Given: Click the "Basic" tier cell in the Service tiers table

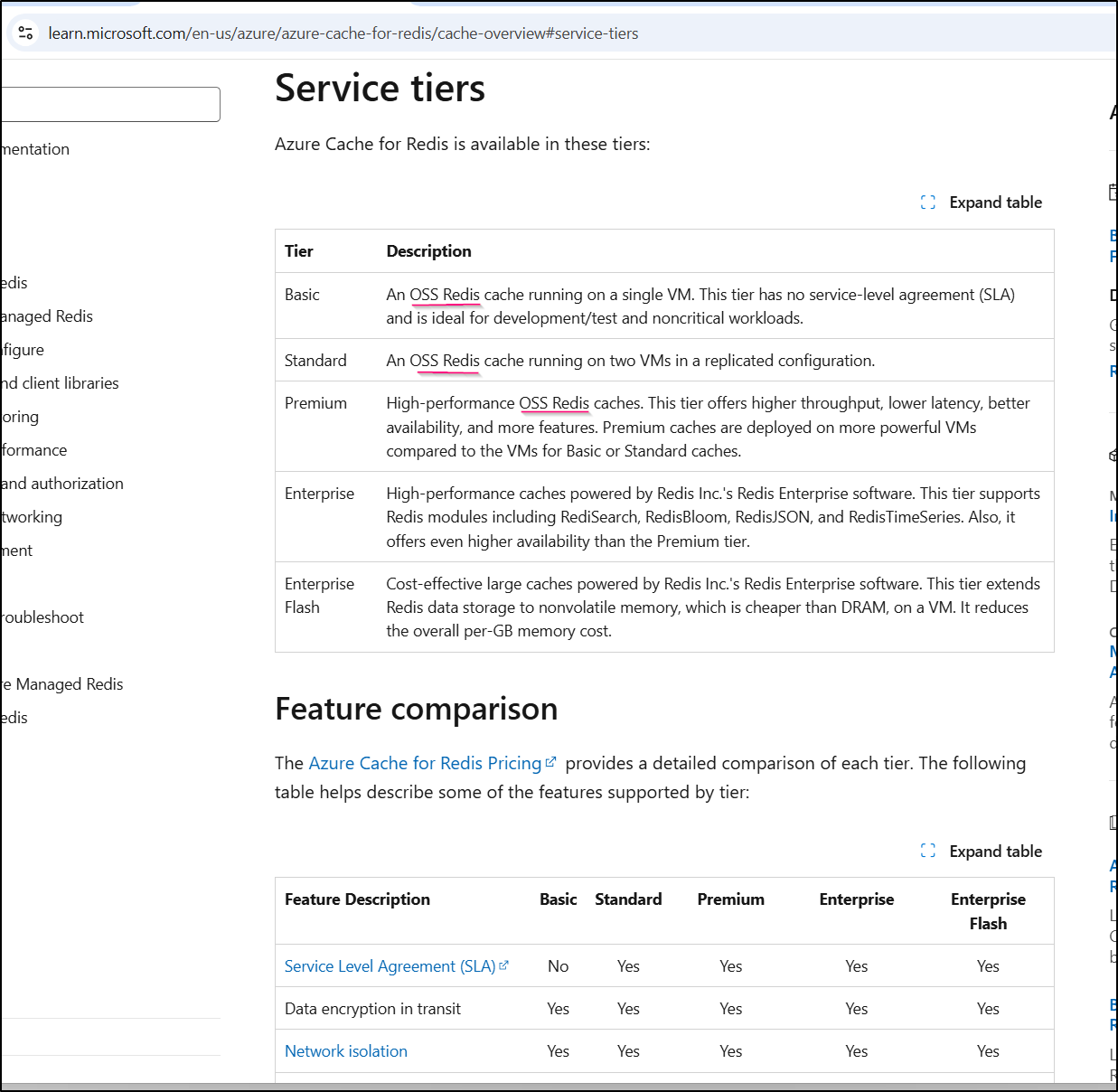Looking at the screenshot, I should 302,295.
